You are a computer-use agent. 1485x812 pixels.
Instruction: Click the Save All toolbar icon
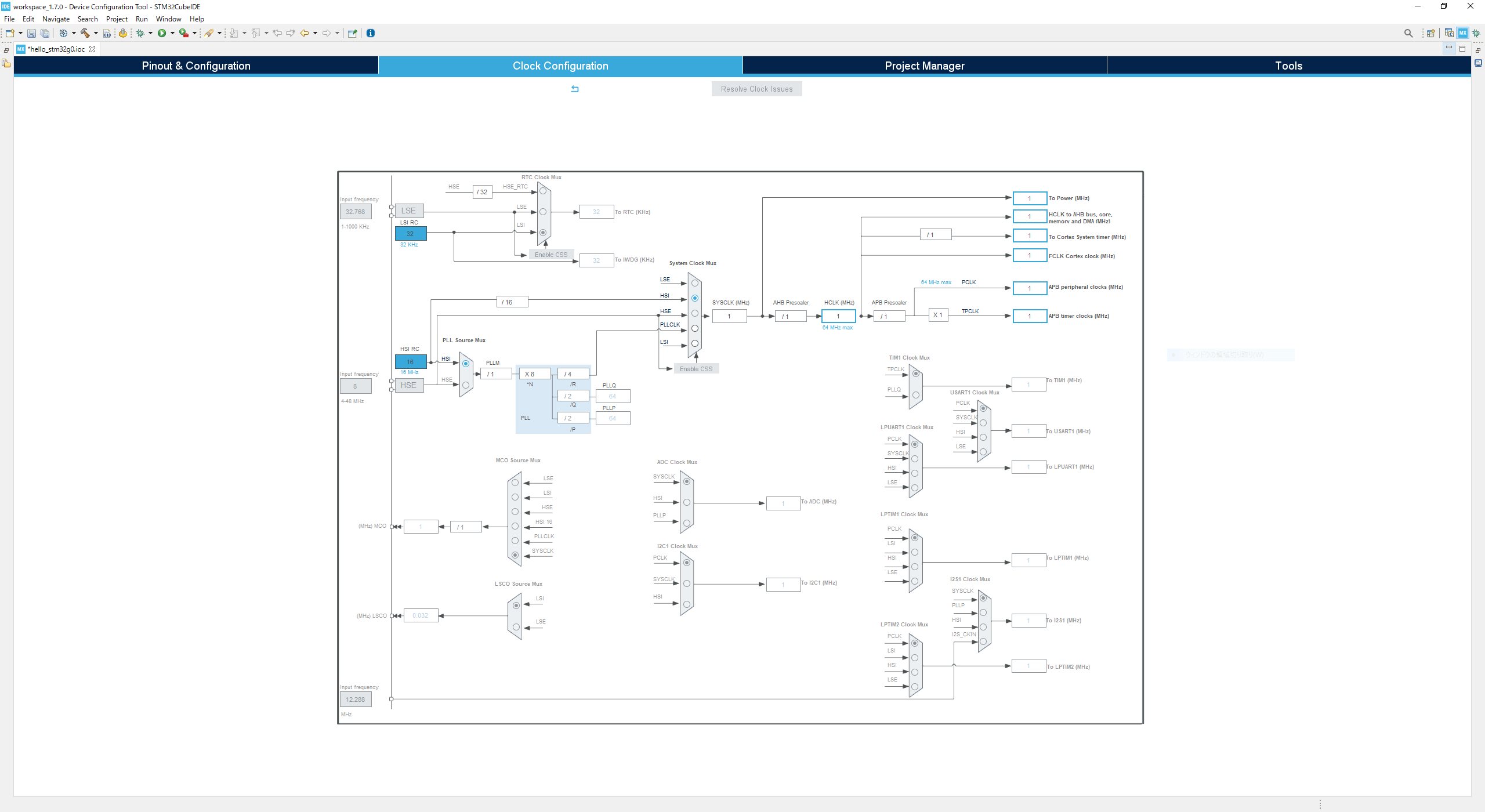pos(45,33)
